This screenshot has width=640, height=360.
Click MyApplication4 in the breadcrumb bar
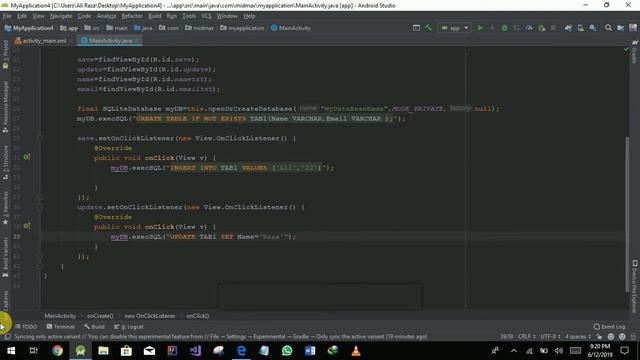click(x=29, y=28)
